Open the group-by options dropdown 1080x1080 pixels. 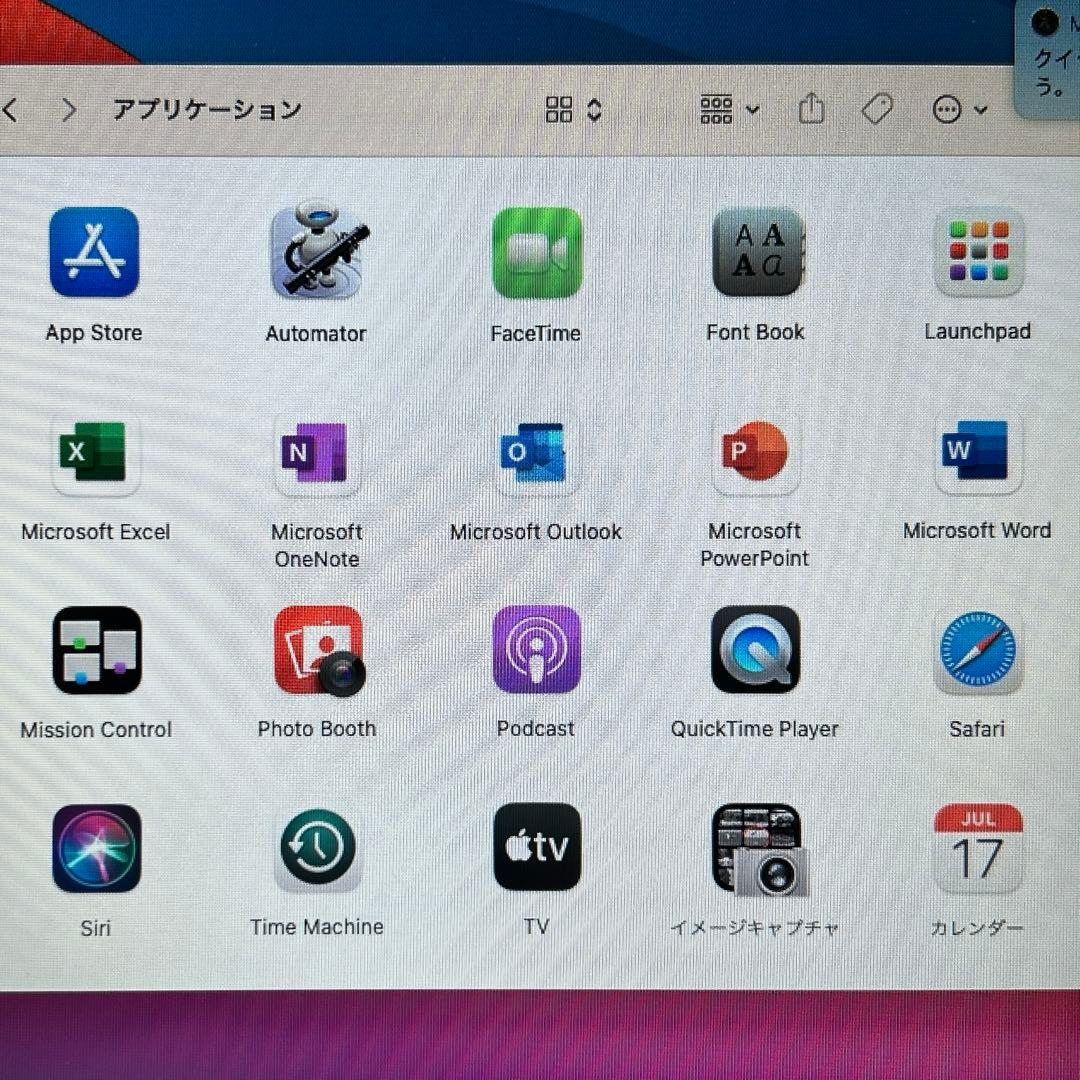pyautogui.click(x=729, y=110)
